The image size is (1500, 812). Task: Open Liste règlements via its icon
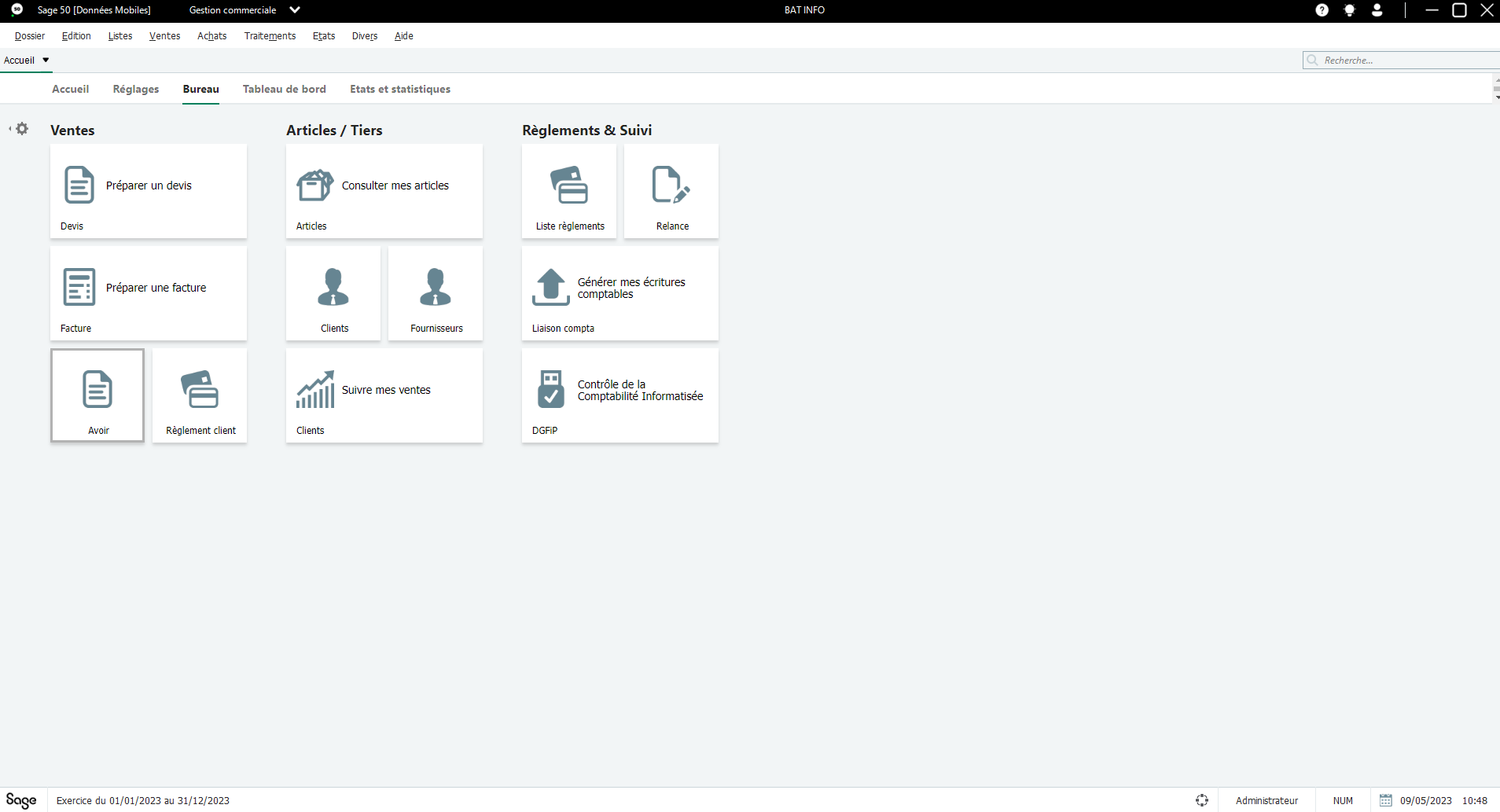coord(569,185)
